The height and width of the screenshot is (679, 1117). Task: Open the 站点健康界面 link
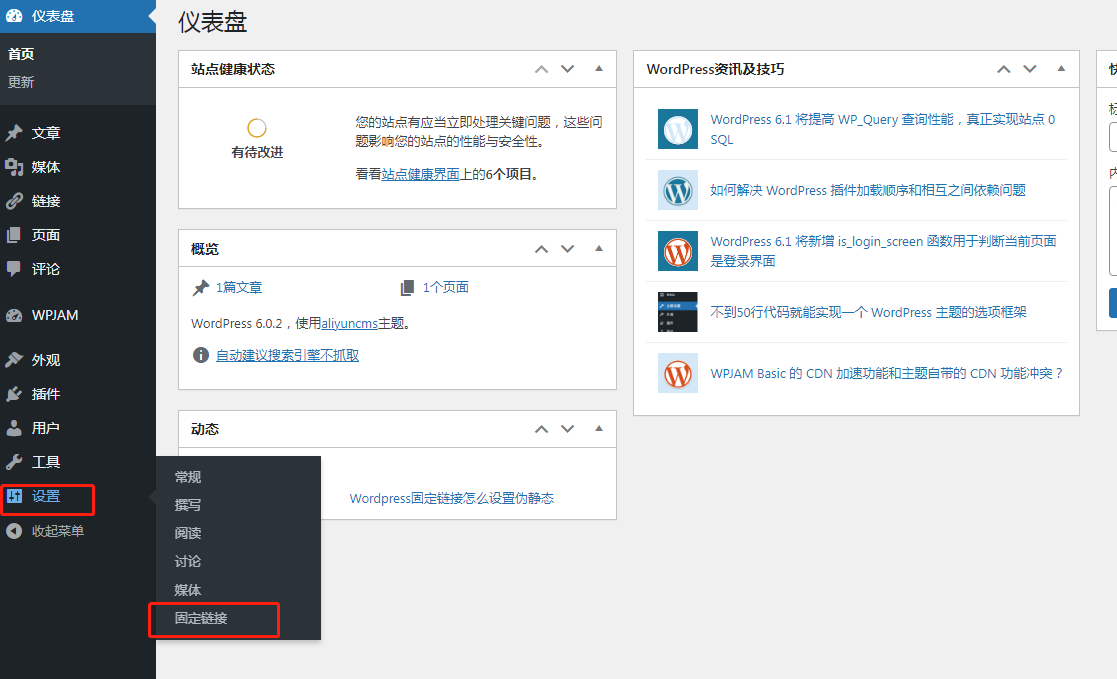click(420, 175)
